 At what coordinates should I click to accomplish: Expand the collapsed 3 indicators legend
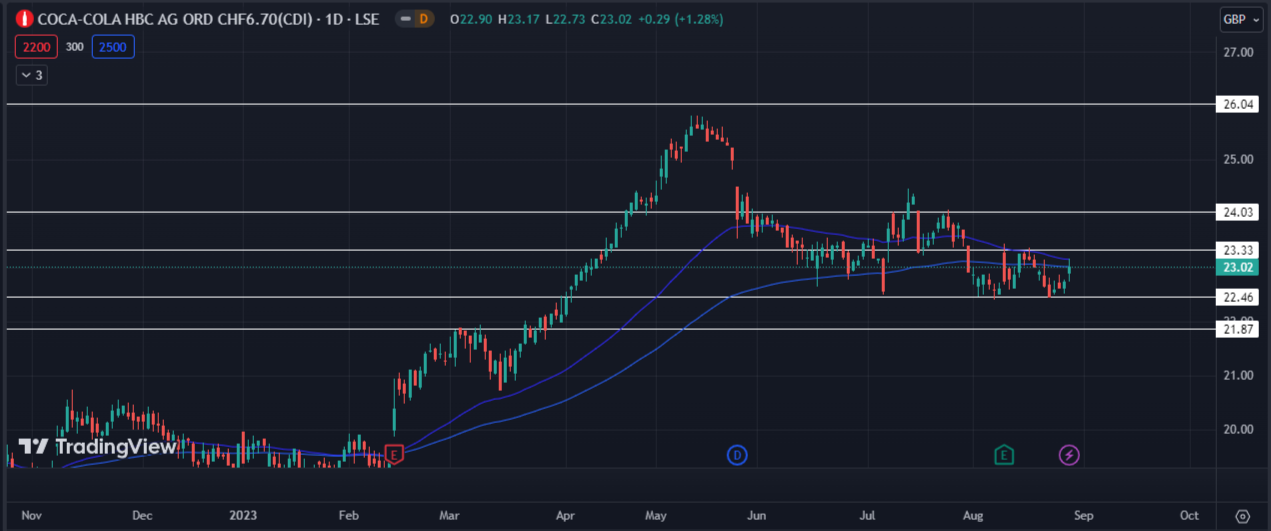point(31,75)
